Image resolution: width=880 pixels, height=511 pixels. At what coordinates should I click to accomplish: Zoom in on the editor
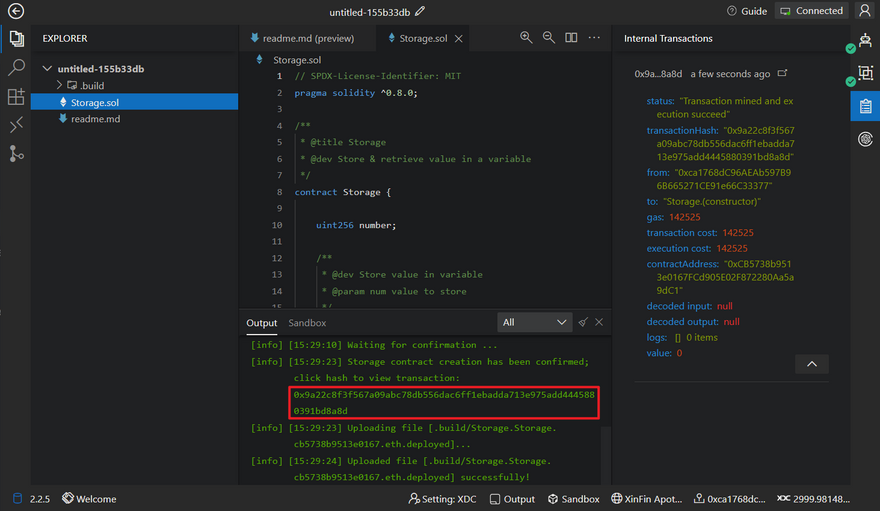point(526,38)
